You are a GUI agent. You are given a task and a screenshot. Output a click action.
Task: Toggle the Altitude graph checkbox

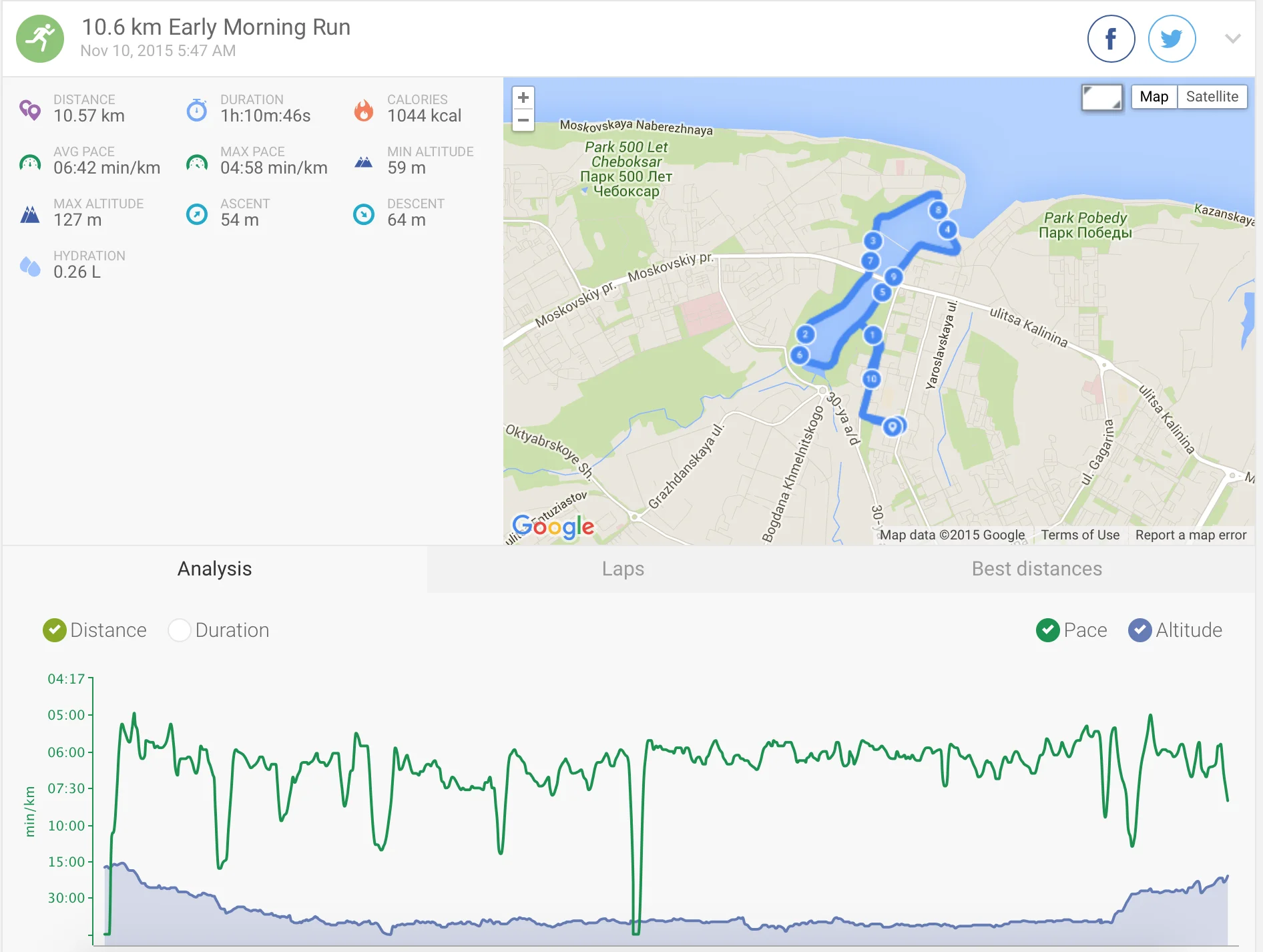pyautogui.click(x=1140, y=630)
